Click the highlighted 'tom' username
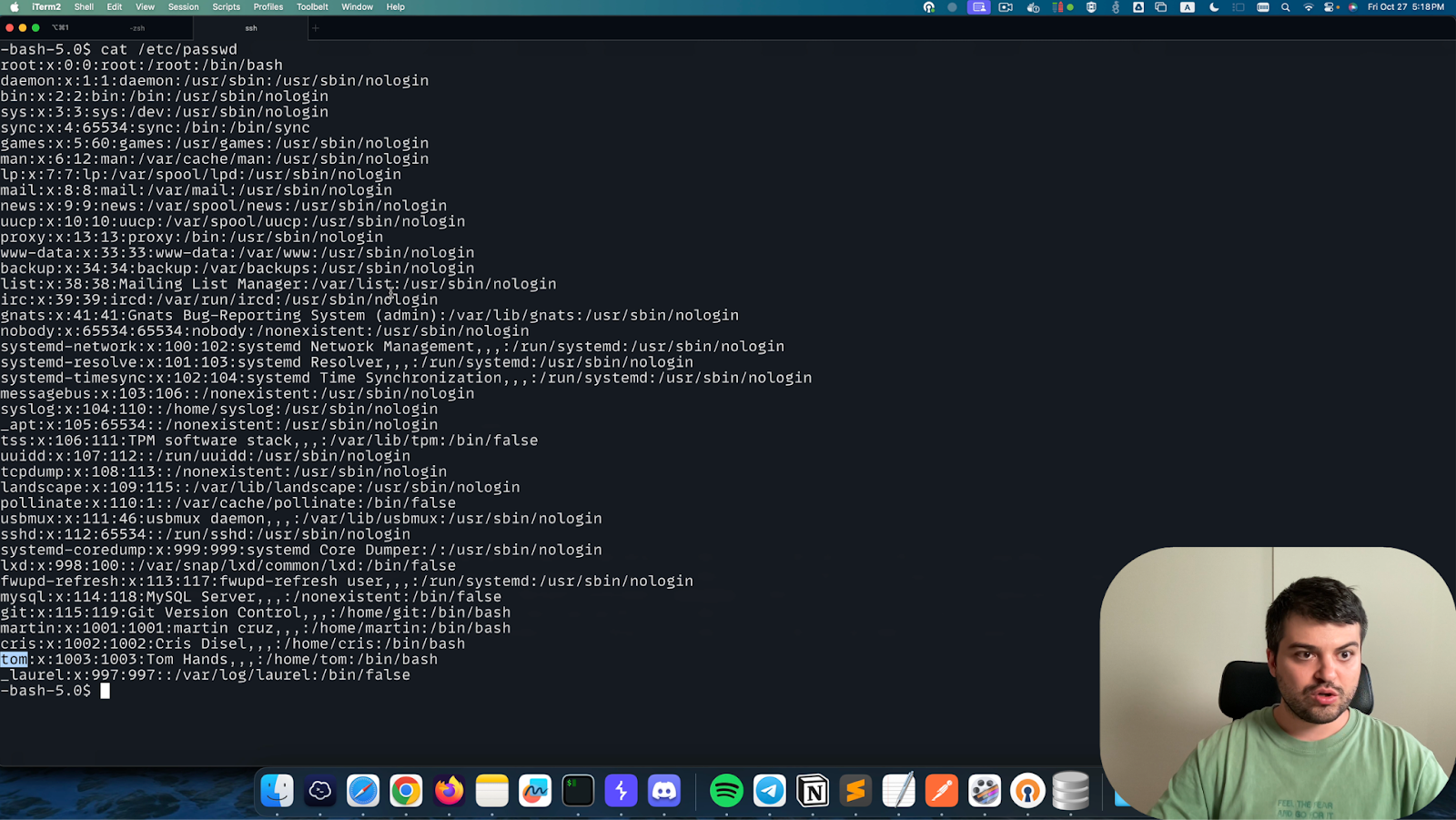 click(x=14, y=659)
